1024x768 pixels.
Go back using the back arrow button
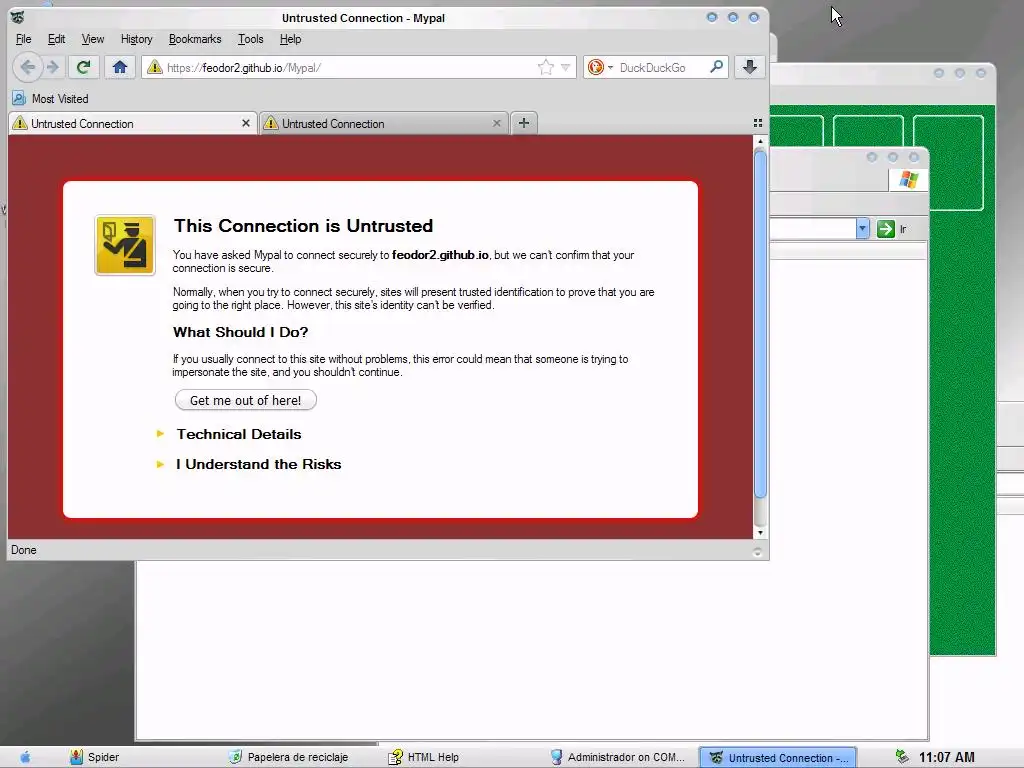[x=27, y=67]
